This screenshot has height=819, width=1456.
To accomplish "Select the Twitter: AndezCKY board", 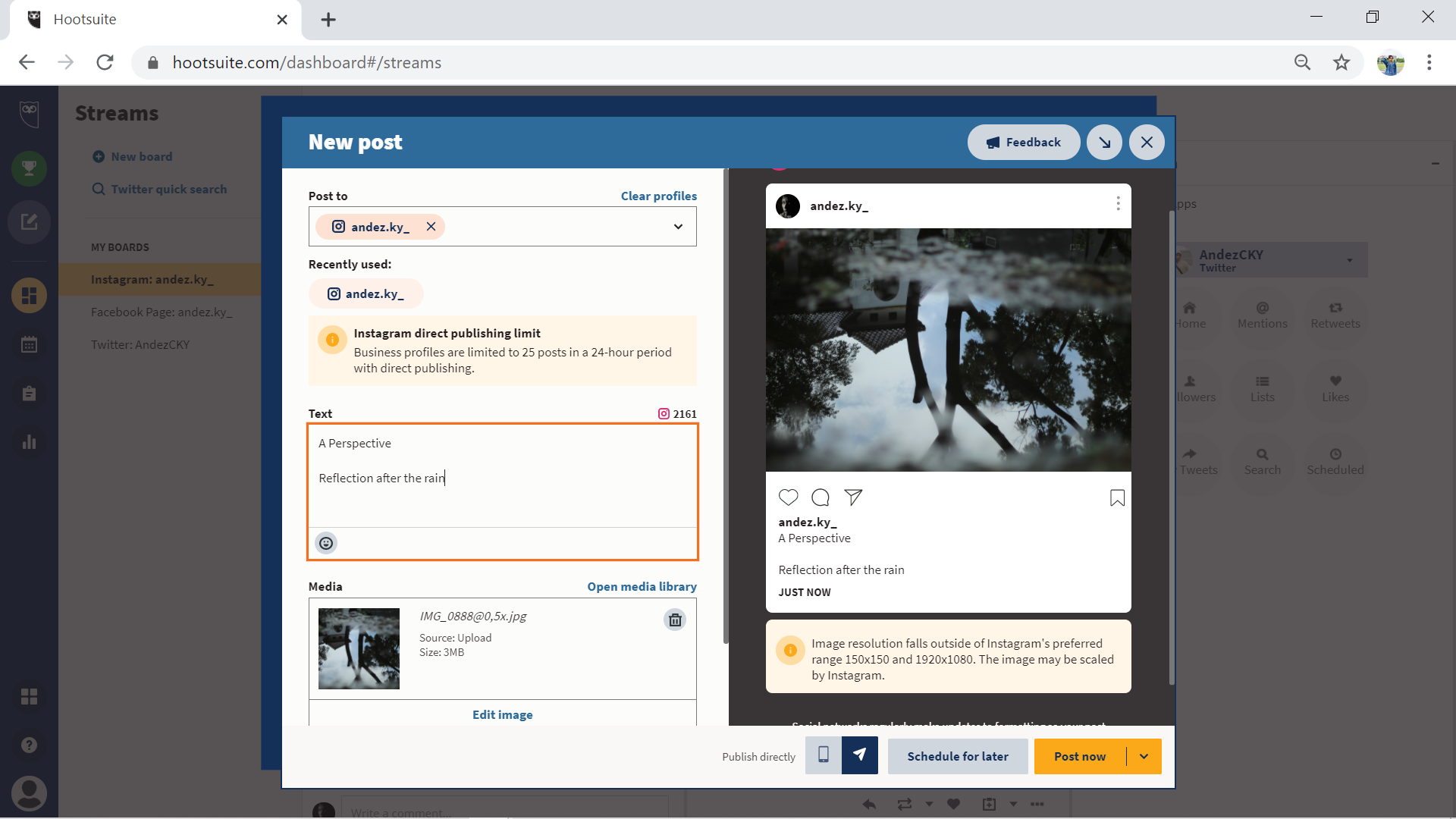I will [141, 344].
